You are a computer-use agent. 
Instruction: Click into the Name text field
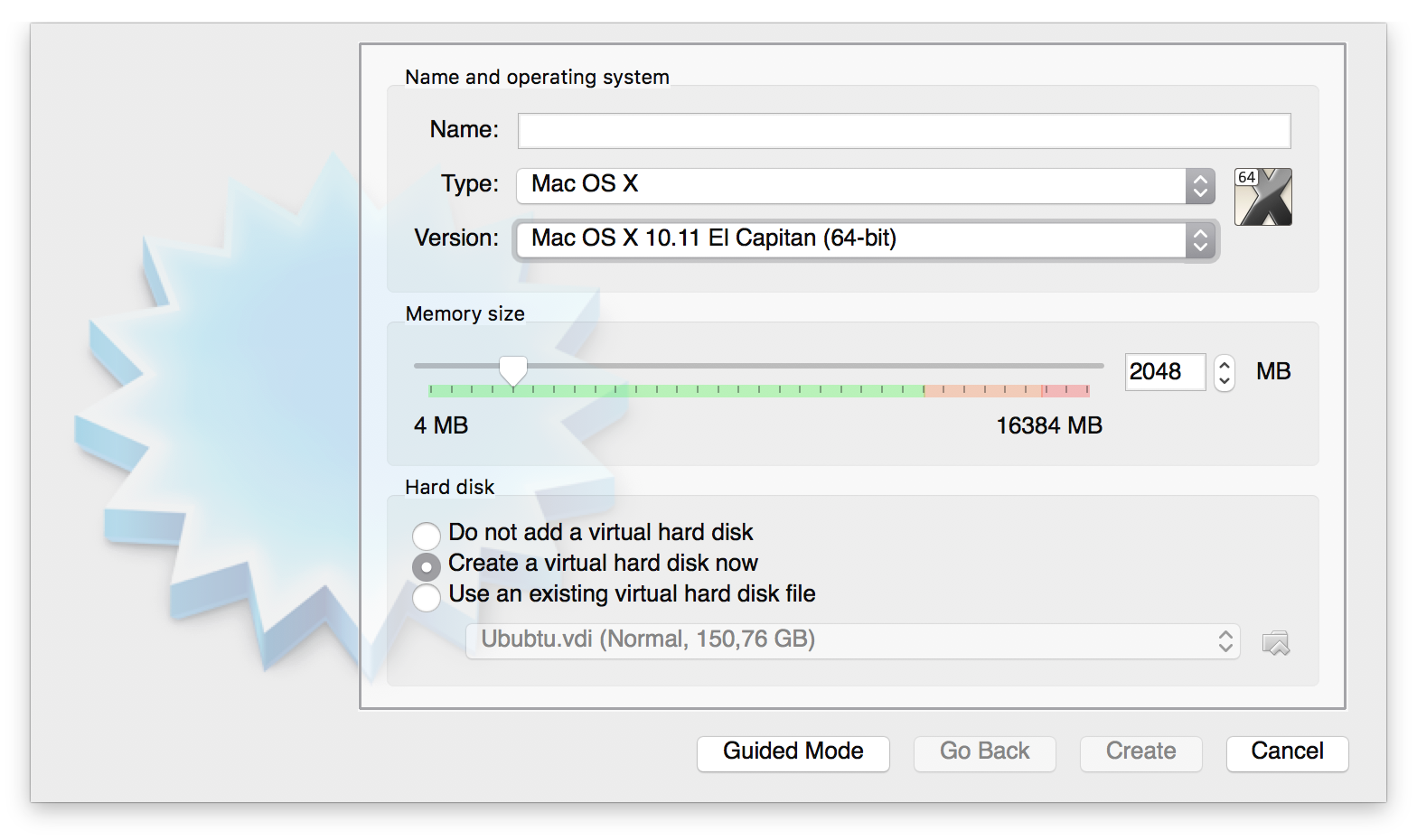(x=904, y=131)
